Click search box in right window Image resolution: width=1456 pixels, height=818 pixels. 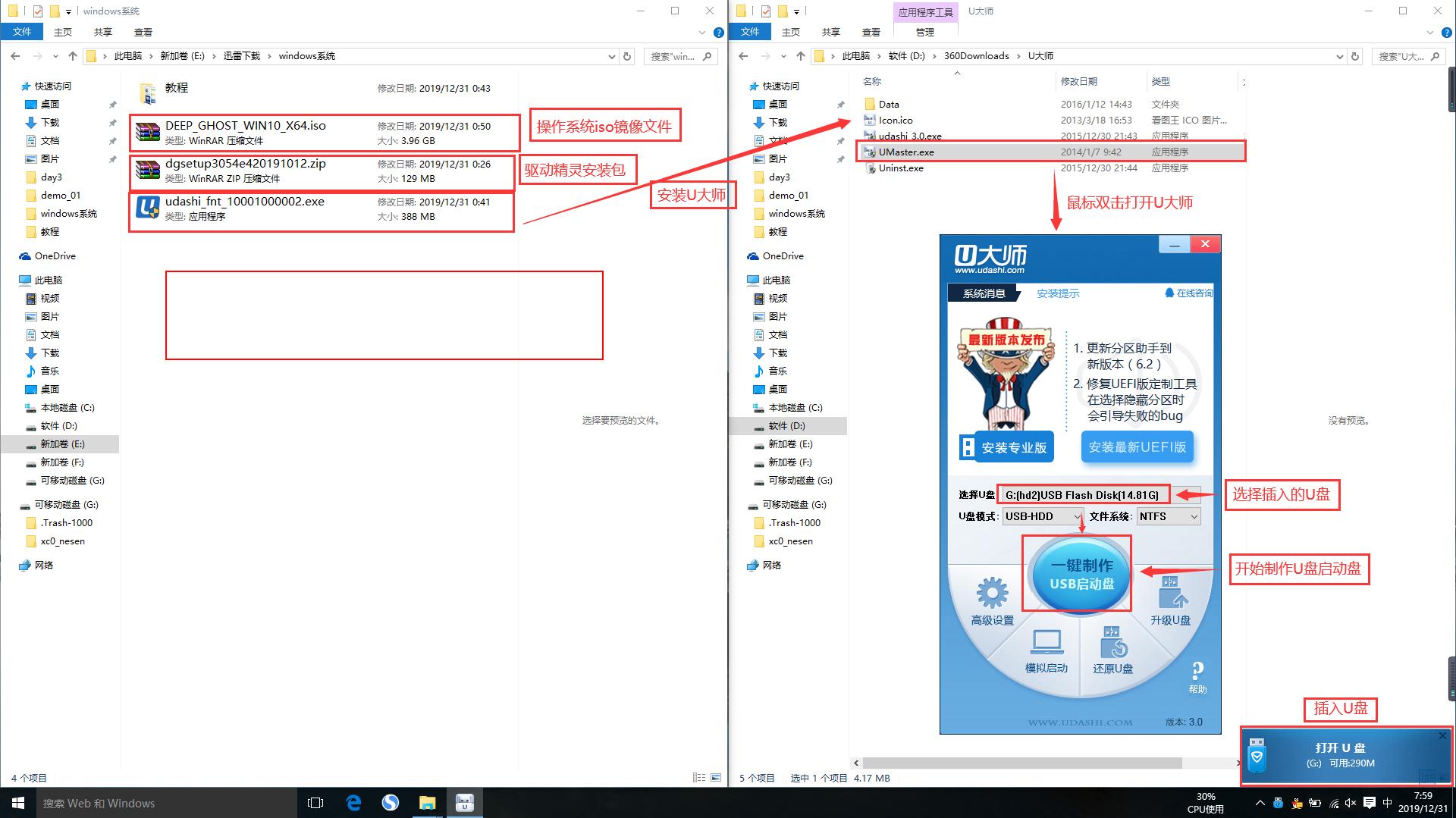(1409, 56)
